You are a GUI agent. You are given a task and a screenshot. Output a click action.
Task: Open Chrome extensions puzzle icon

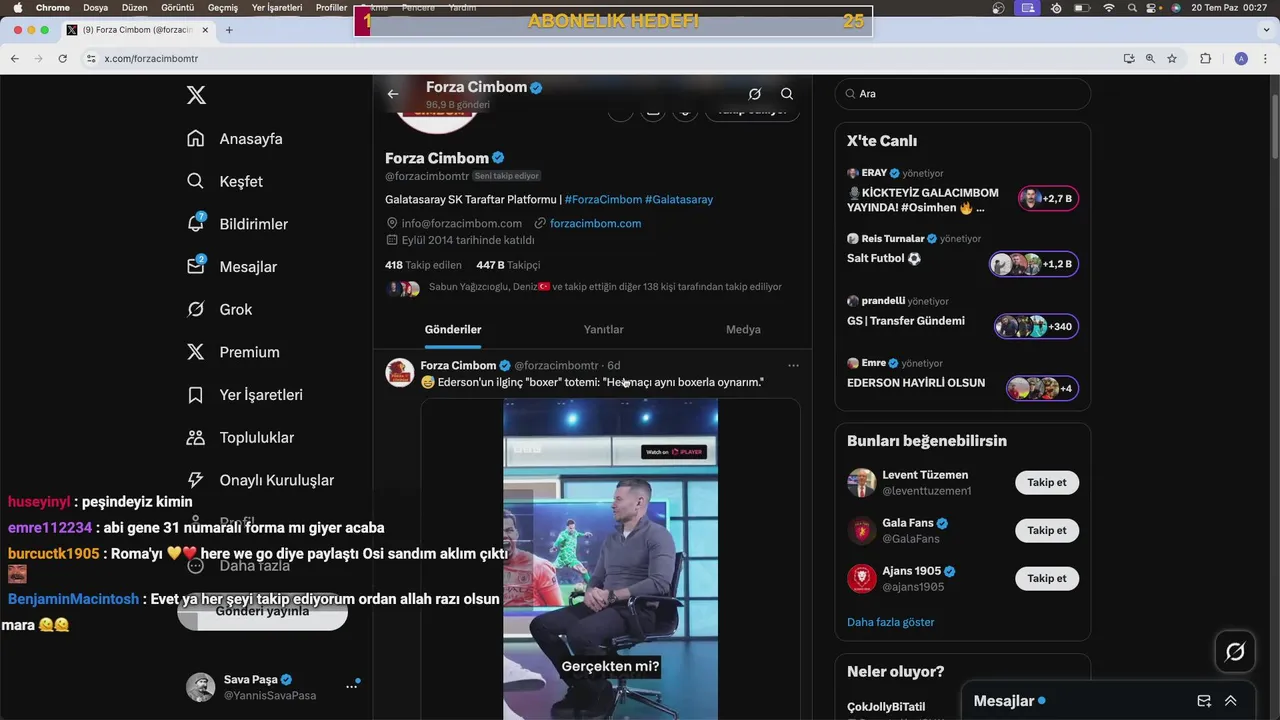(x=1205, y=59)
